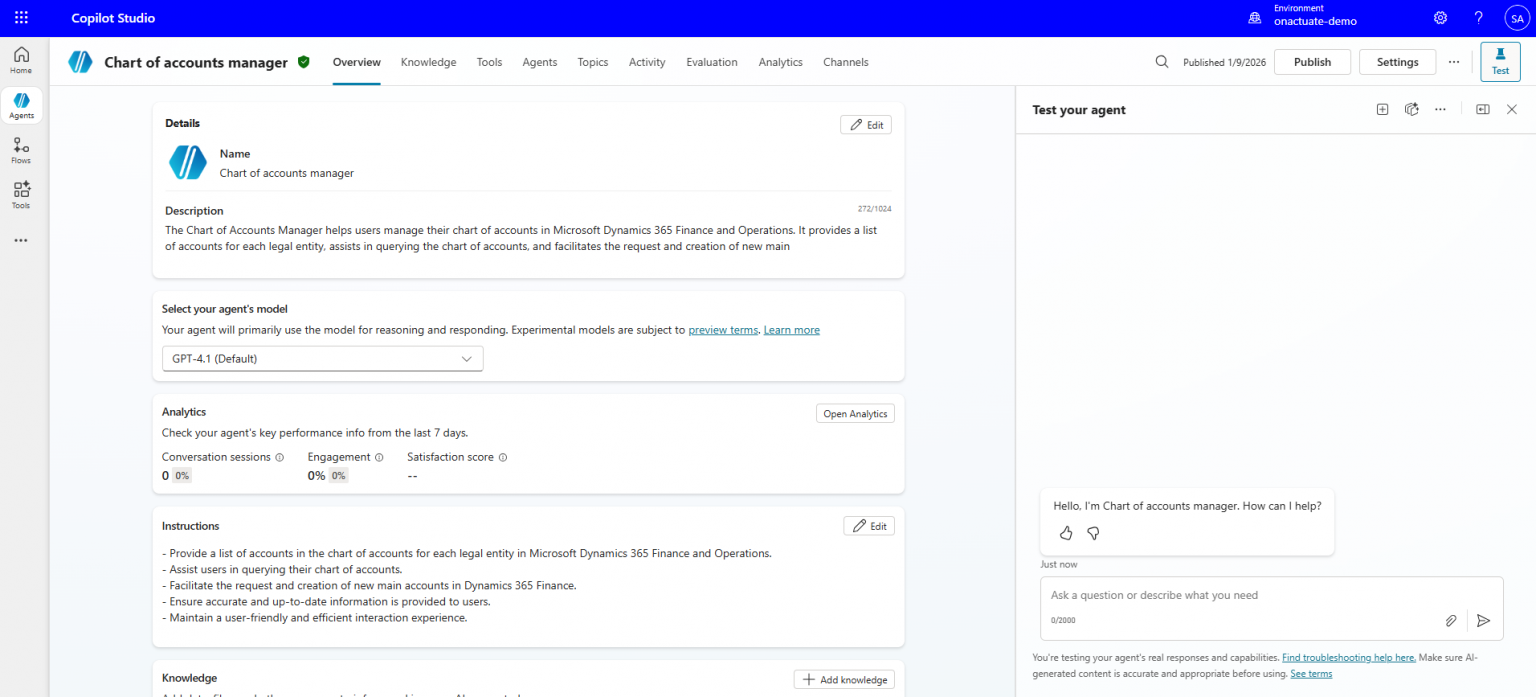Viewport: 1536px width, 697px height.
Task: Edit the Instructions section
Action: (x=869, y=526)
